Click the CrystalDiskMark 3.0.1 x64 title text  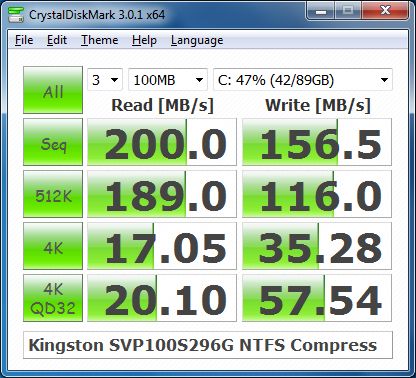pos(97,15)
